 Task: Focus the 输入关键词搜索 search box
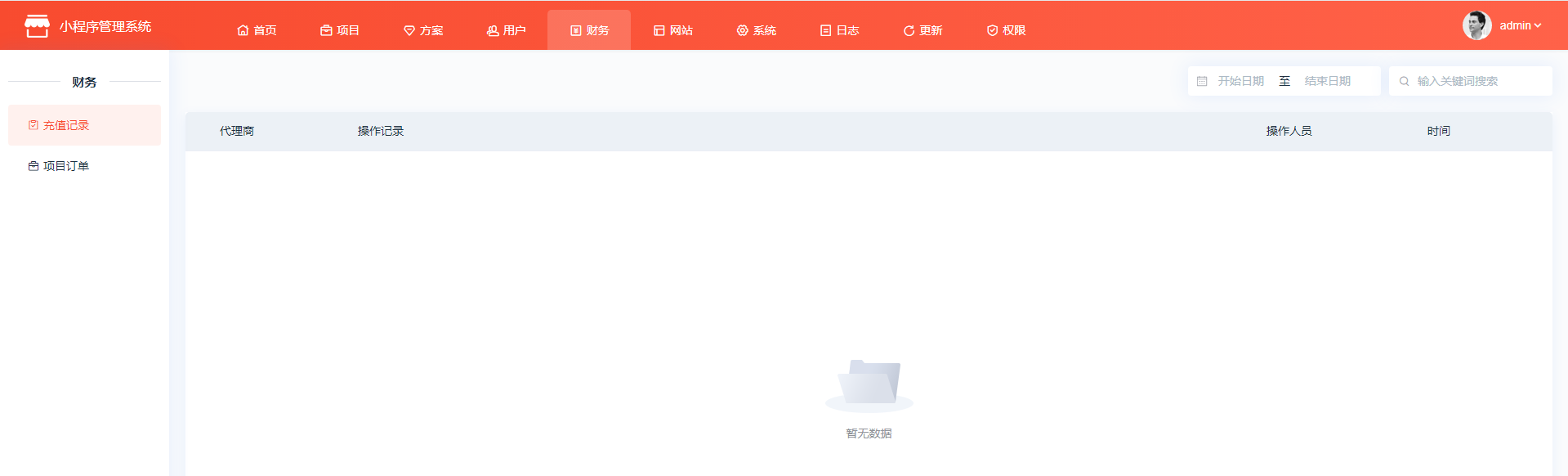[1471, 81]
